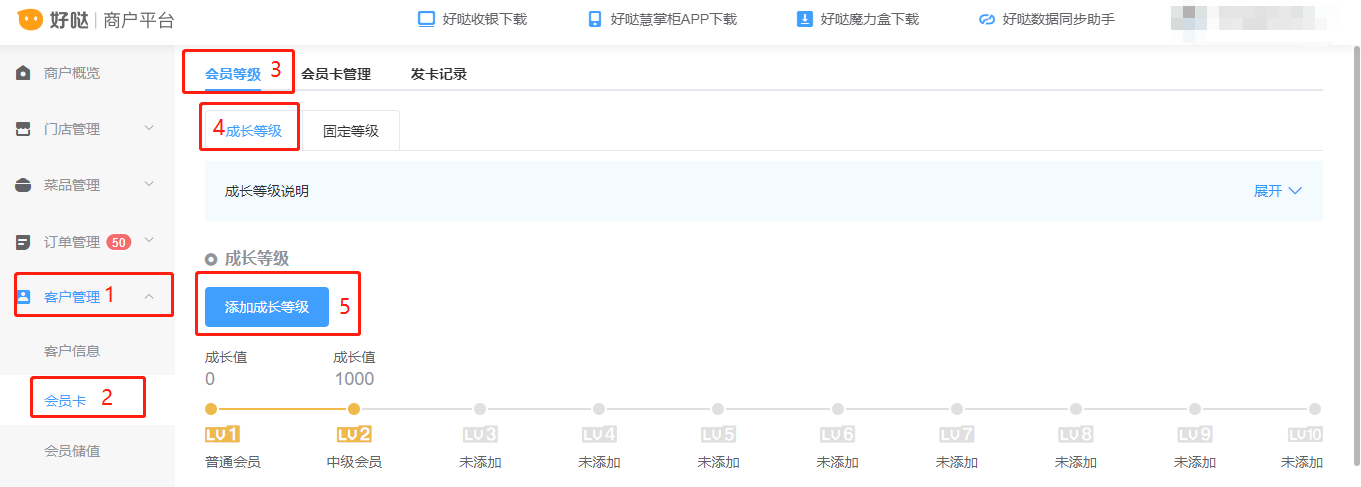The image size is (1361, 487).
Task: Click the 成长等级说明 text
Action: [267, 191]
